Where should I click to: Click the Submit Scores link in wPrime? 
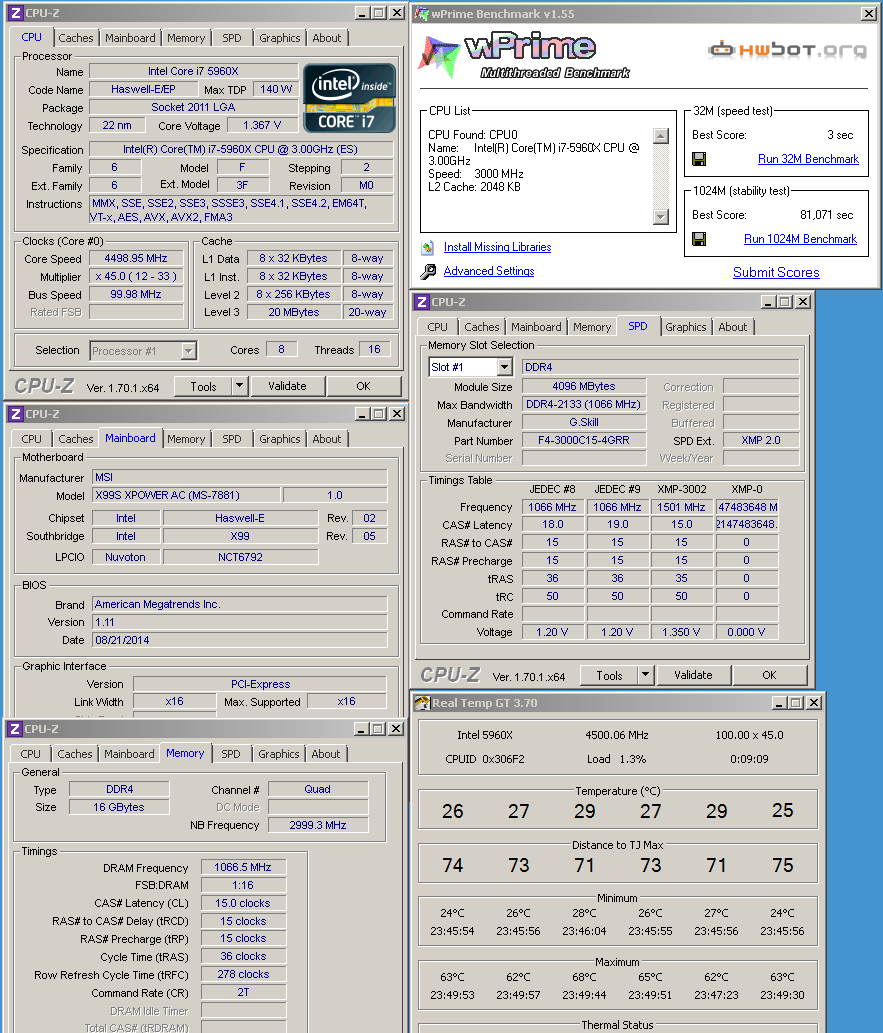pos(776,272)
